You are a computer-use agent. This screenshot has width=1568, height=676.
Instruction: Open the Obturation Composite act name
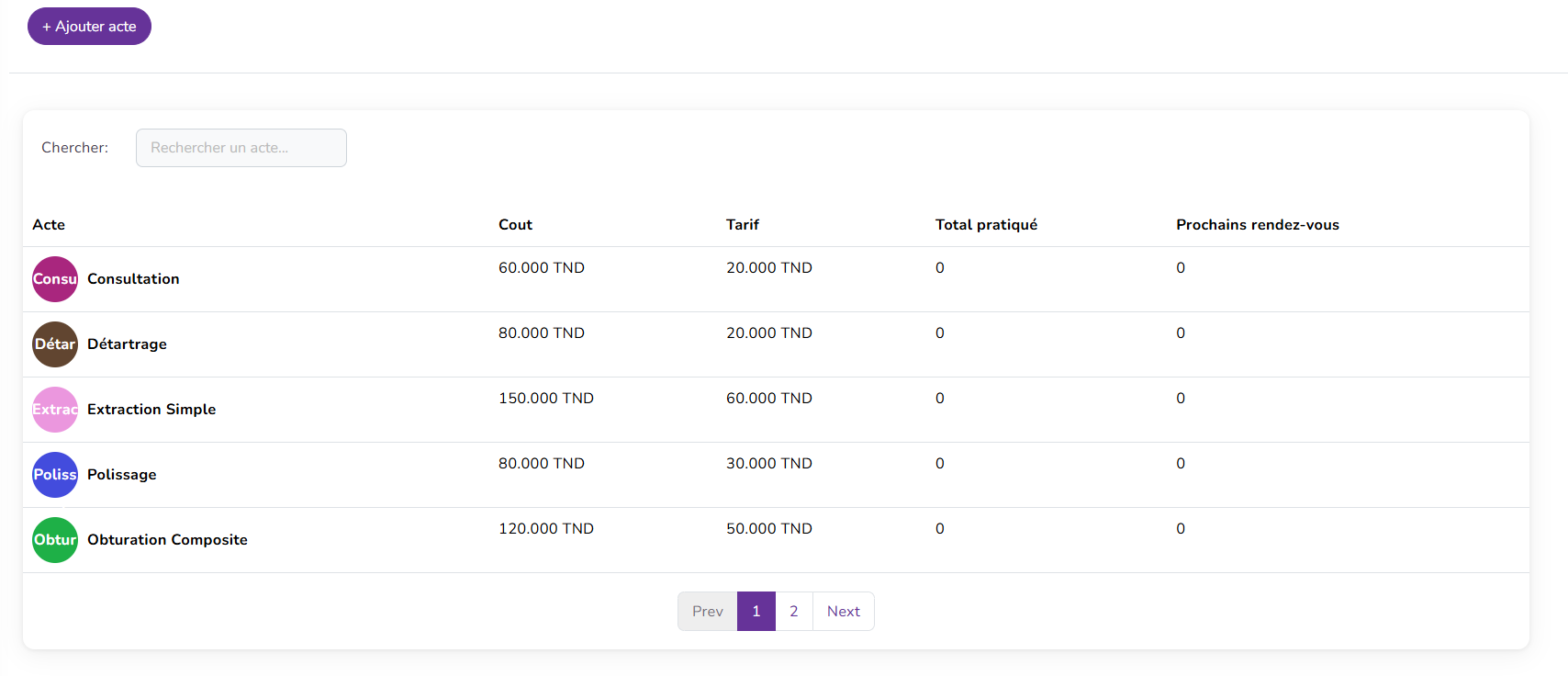point(167,540)
